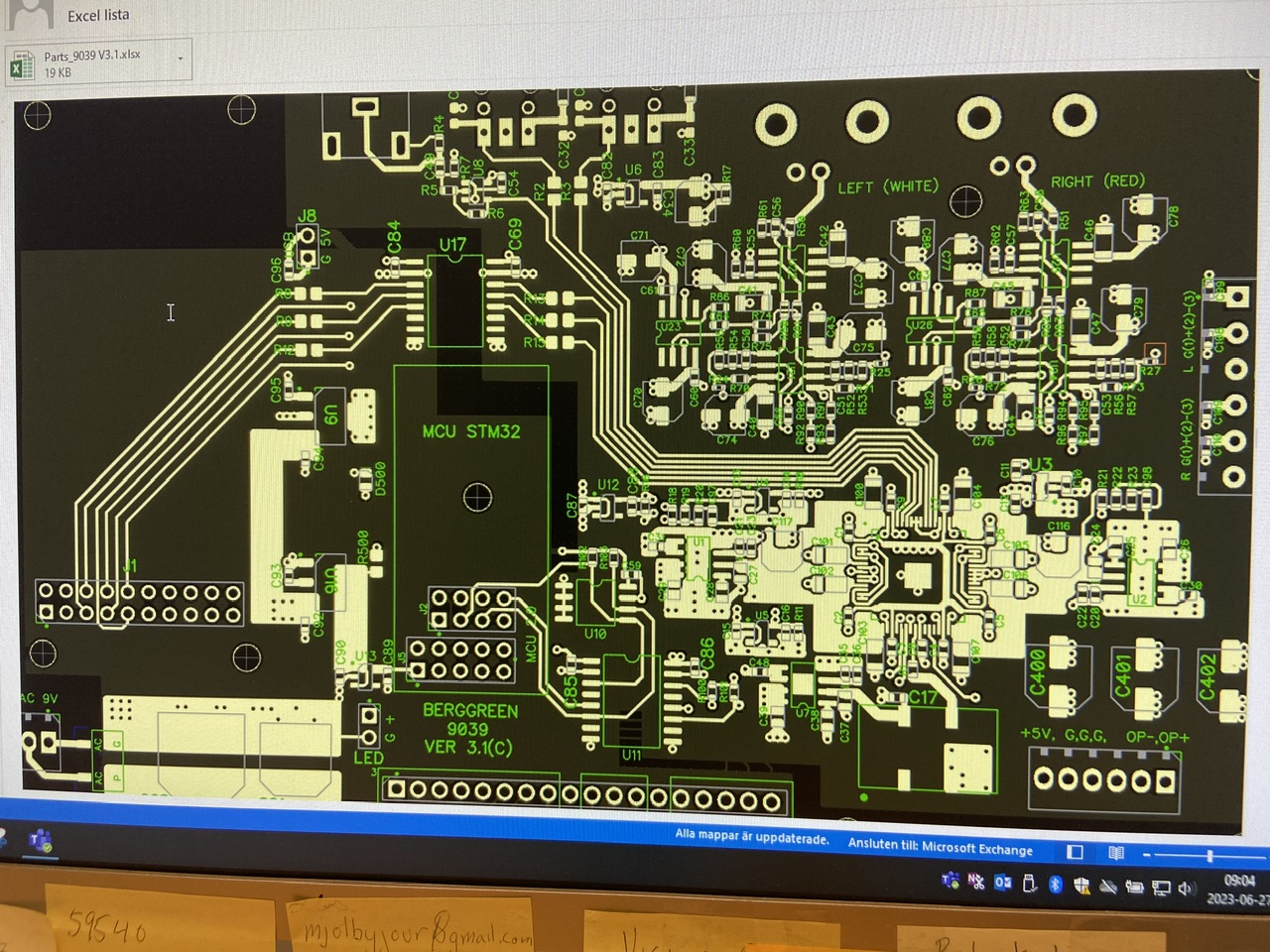Click the OneDrive cloud tray icon
This screenshot has width=1270, height=952.
point(1107,886)
